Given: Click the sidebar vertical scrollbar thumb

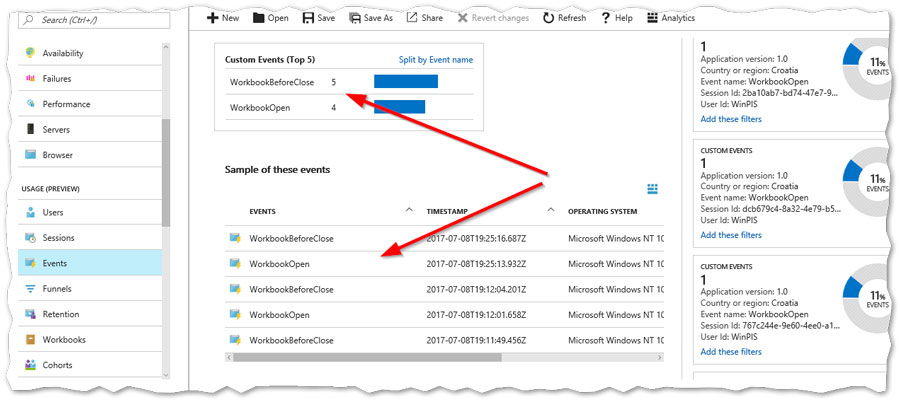Looking at the screenshot, I should pos(166,173).
